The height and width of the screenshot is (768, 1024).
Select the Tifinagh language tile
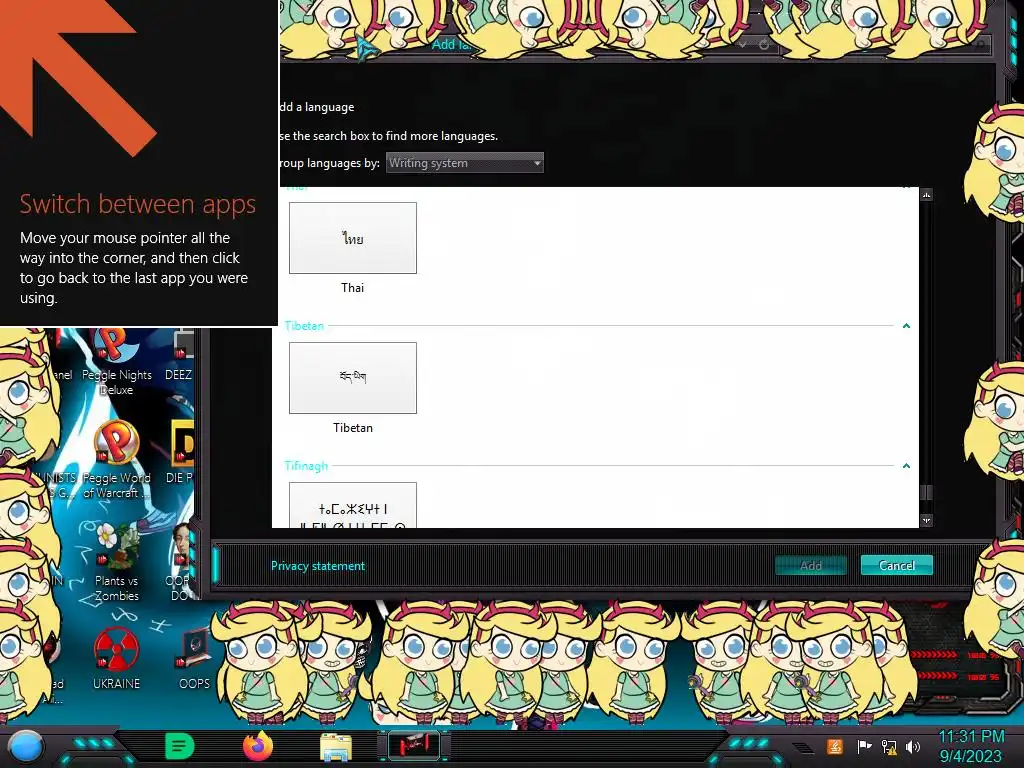(353, 505)
